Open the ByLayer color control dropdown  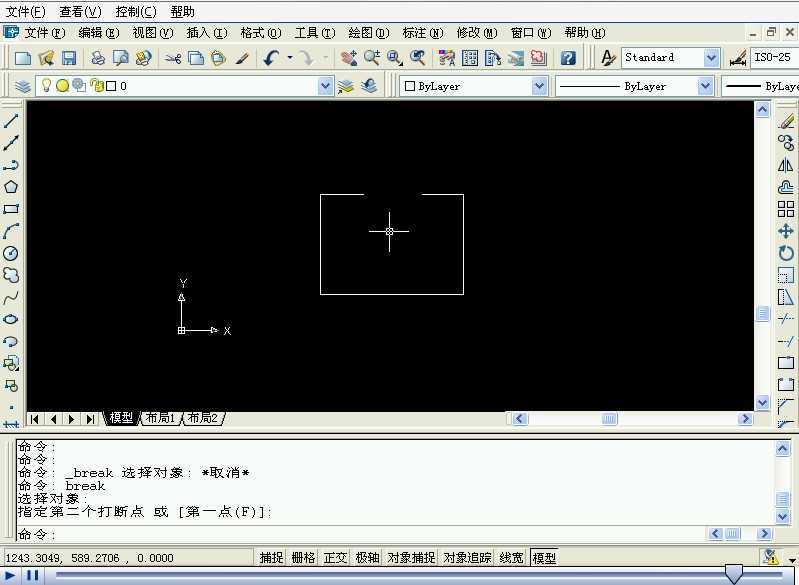539,86
